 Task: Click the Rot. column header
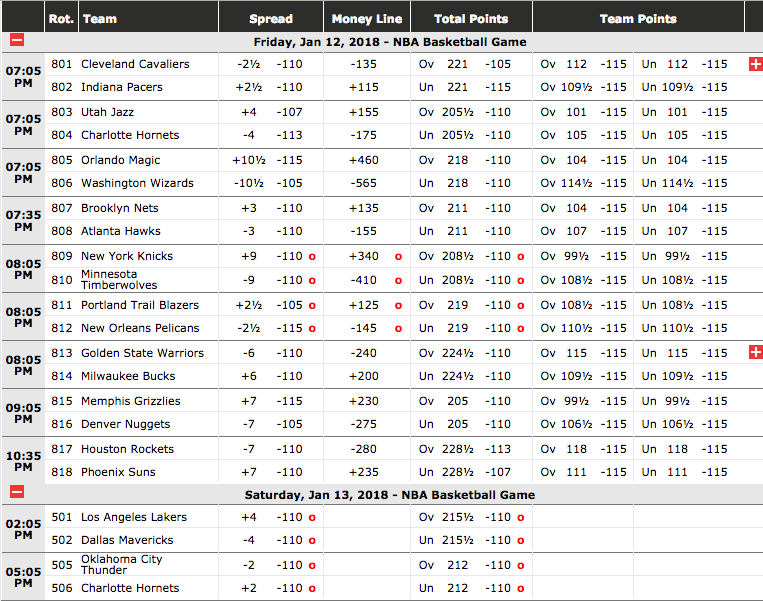click(61, 19)
